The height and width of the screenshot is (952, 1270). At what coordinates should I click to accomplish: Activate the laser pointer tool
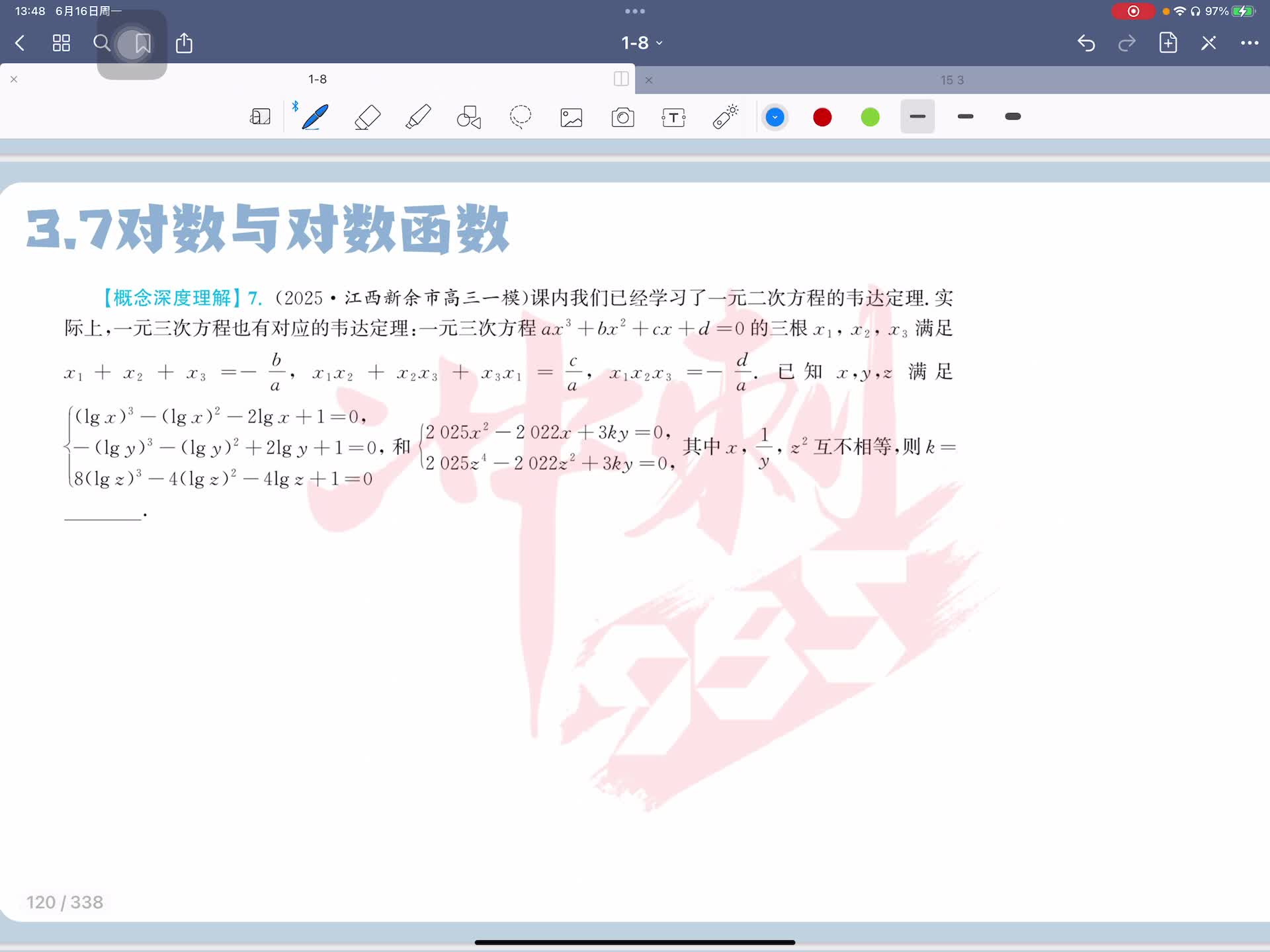click(726, 116)
